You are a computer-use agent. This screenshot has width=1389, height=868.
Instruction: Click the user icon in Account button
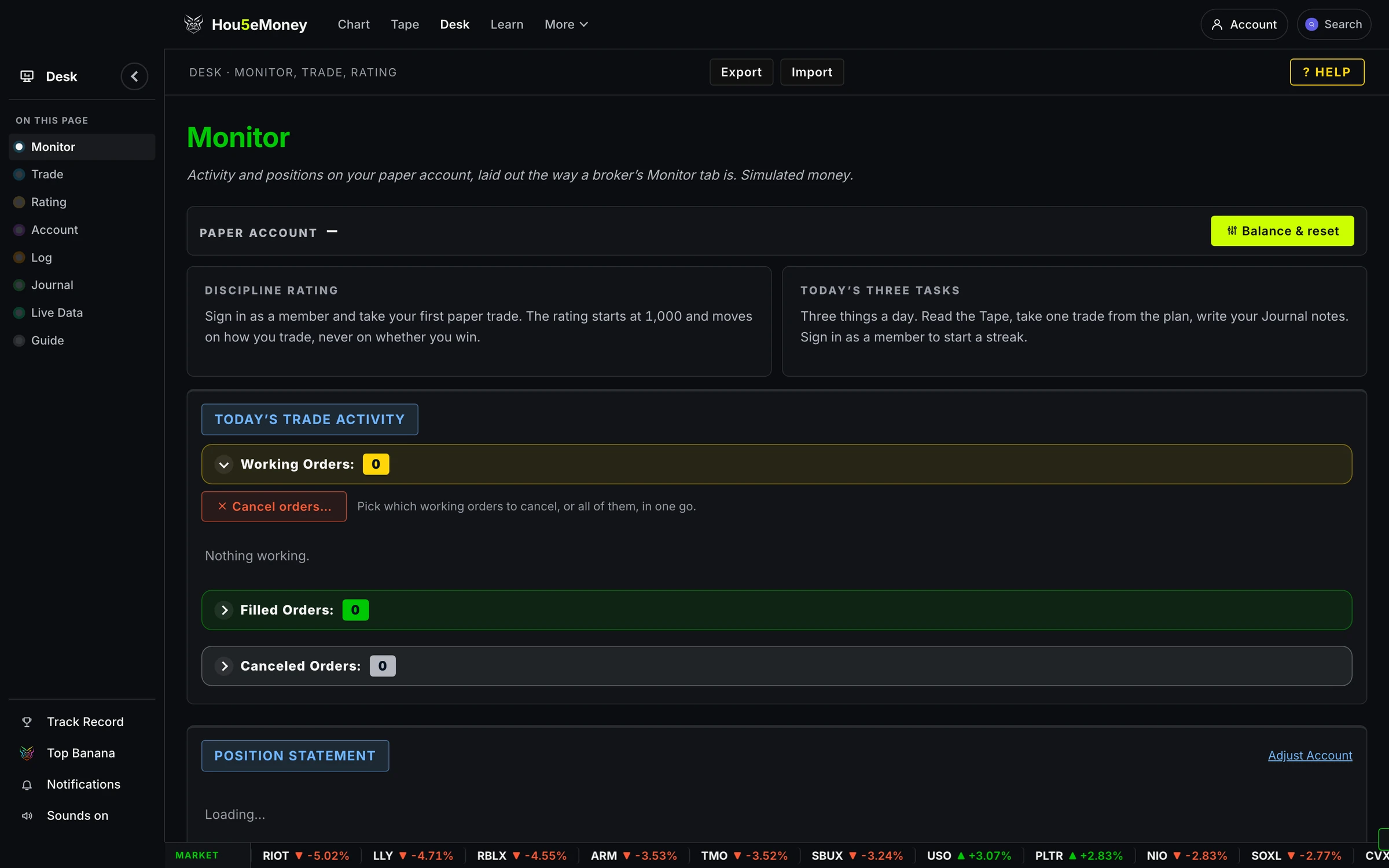click(x=1217, y=24)
